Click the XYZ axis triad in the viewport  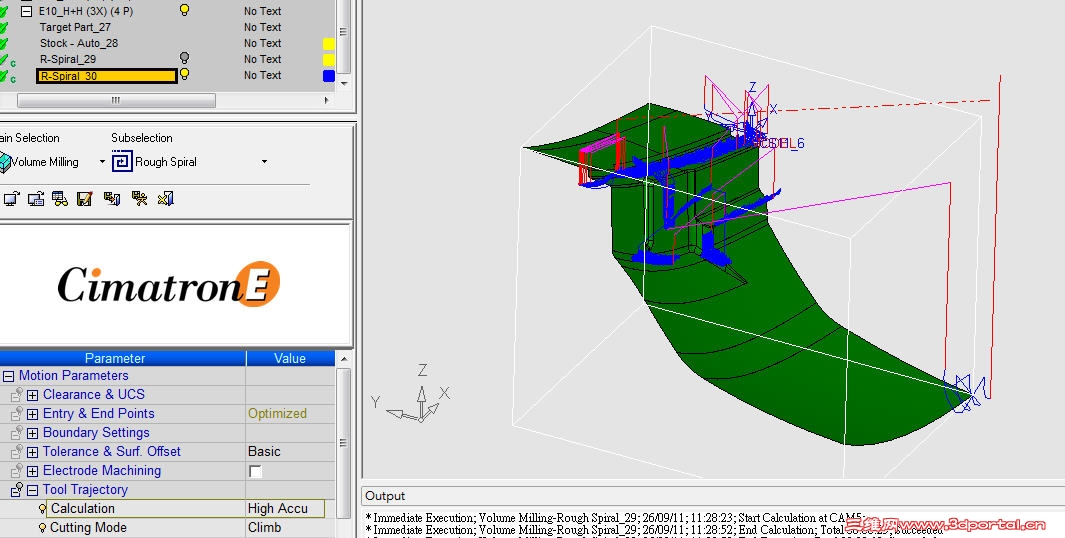412,394
